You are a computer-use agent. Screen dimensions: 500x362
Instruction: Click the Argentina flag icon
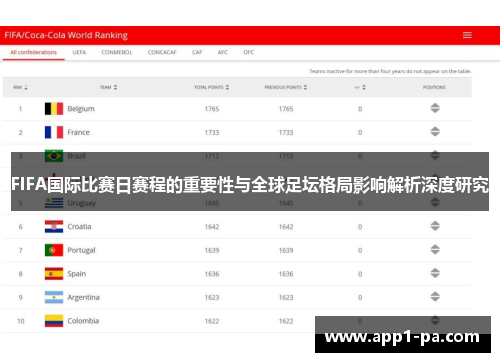(x=54, y=297)
